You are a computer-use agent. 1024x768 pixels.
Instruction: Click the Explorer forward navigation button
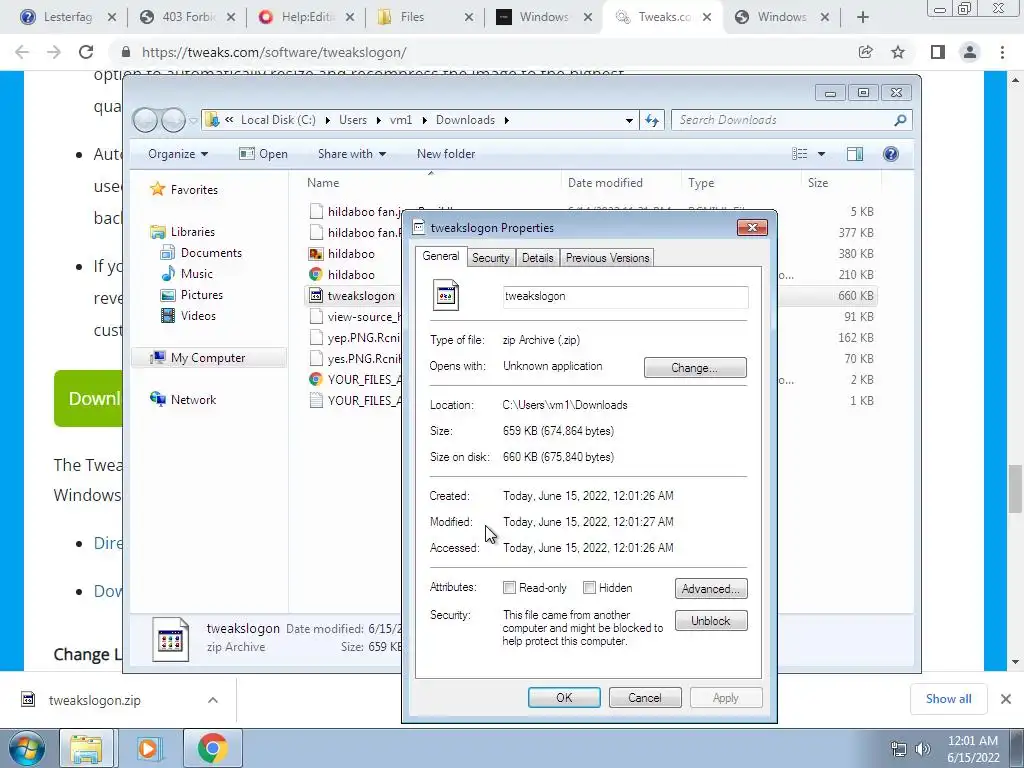click(173, 120)
